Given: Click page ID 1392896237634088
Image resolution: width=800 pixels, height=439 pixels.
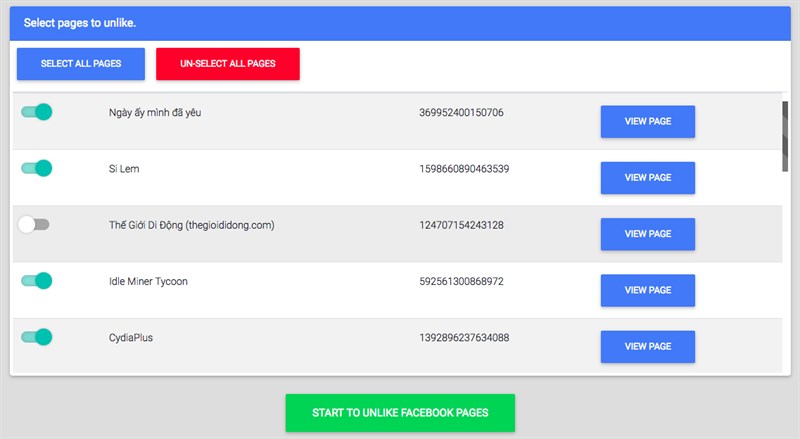Looking at the screenshot, I should pos(464,338).
